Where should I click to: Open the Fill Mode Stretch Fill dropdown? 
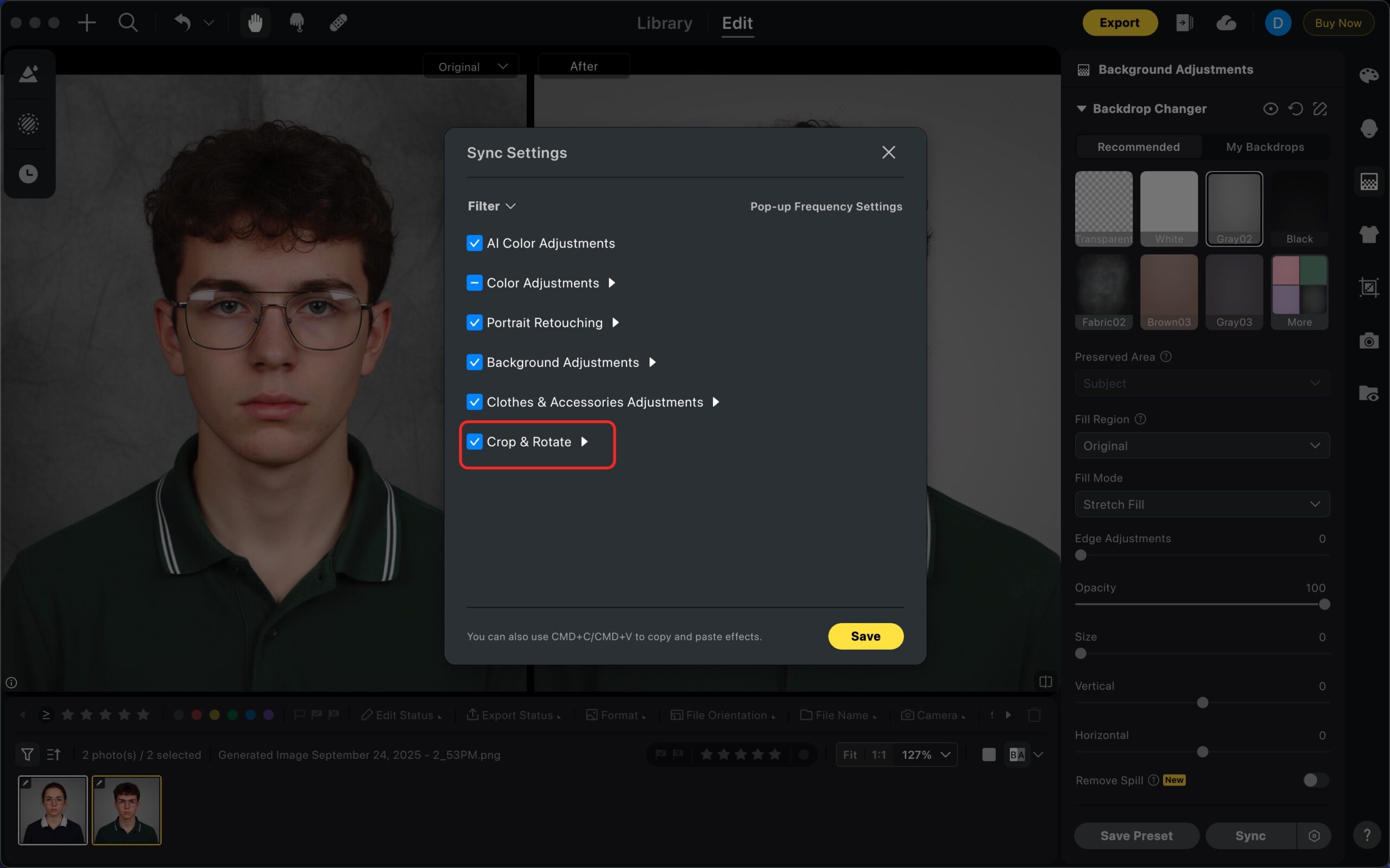pyautogui.click(x=1202, y=504)
